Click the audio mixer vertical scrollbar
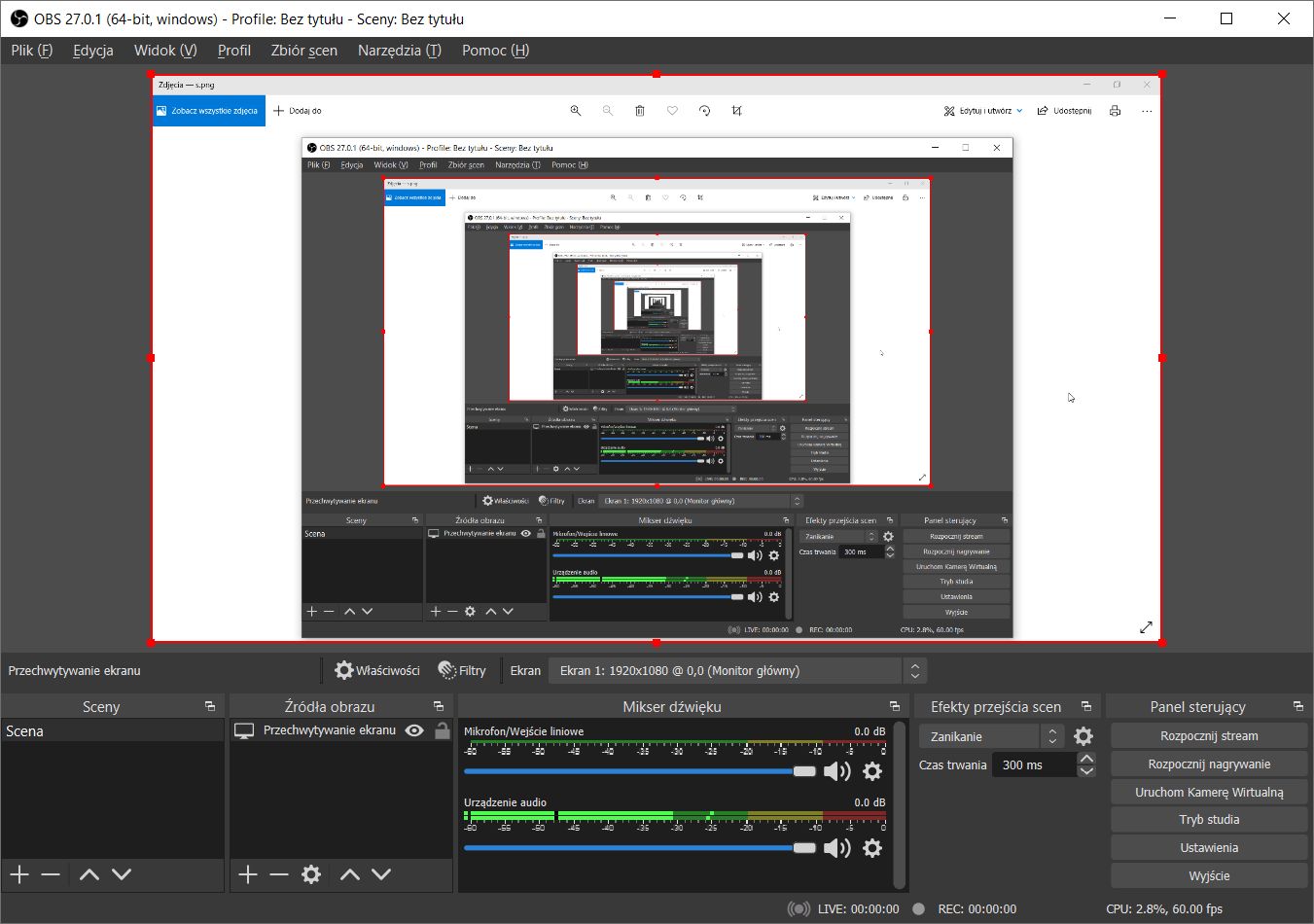 (900, 803)
